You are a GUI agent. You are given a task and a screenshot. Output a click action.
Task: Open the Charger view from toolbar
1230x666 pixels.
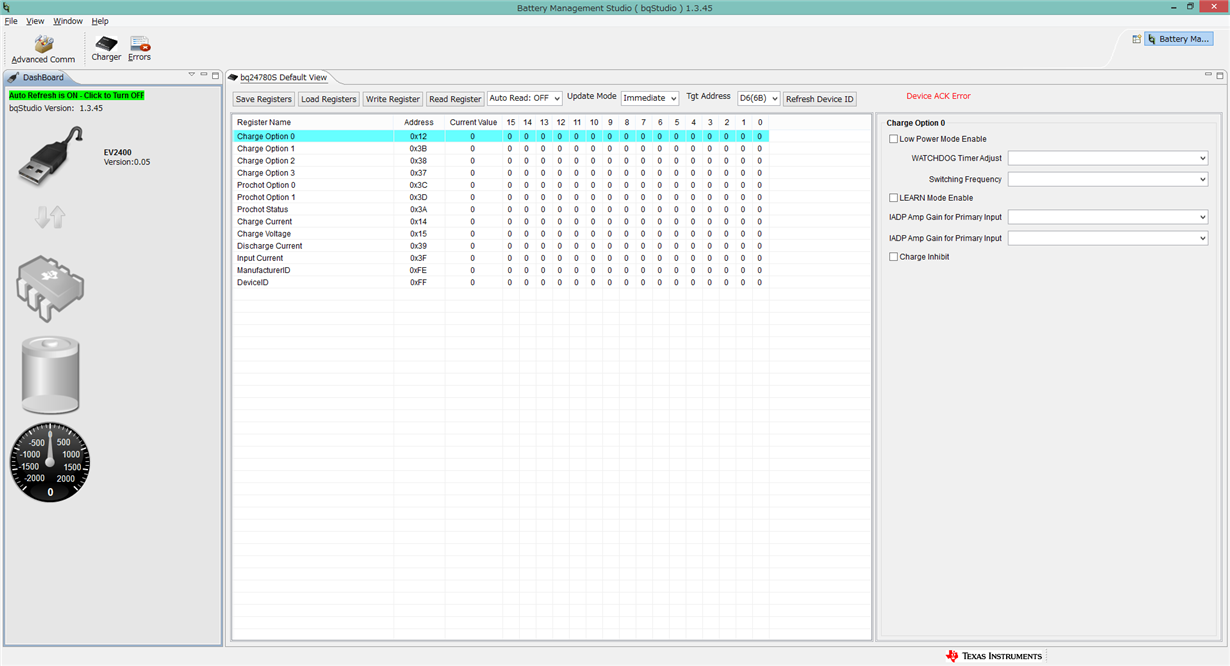[x=106, y=49]
